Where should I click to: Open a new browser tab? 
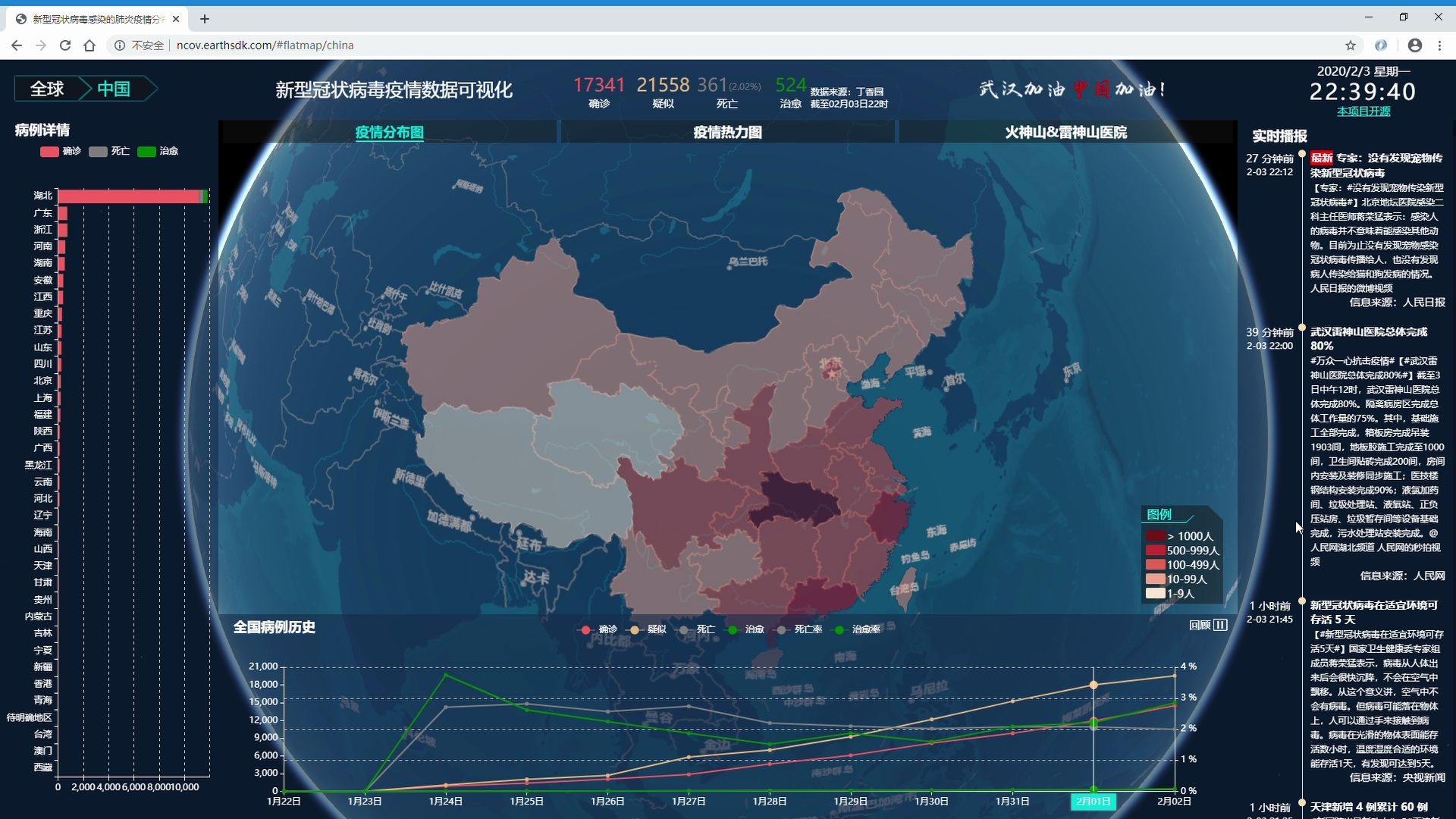[x=204, y=19]
